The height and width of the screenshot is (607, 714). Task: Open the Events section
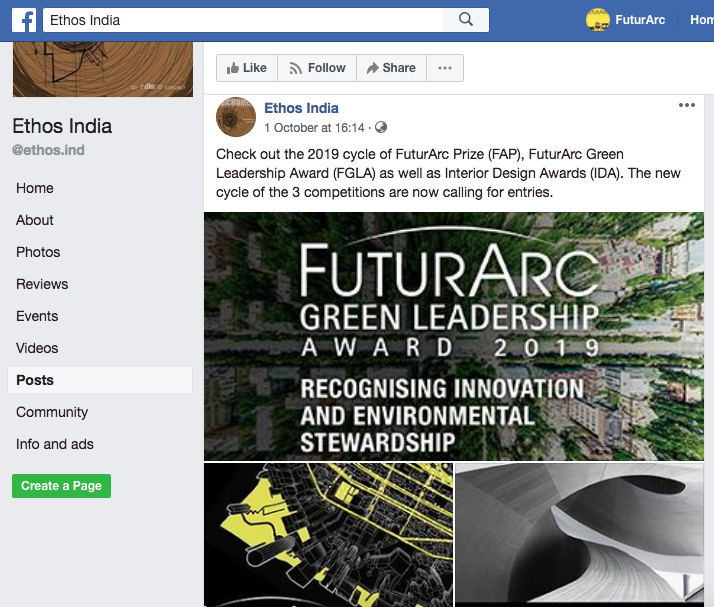click(37, 316)
